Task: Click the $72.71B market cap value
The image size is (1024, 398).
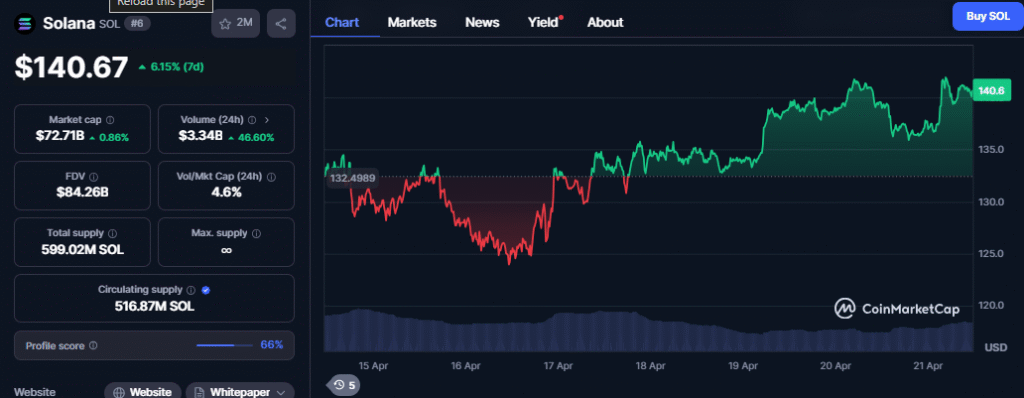Action: coord(59,137)
